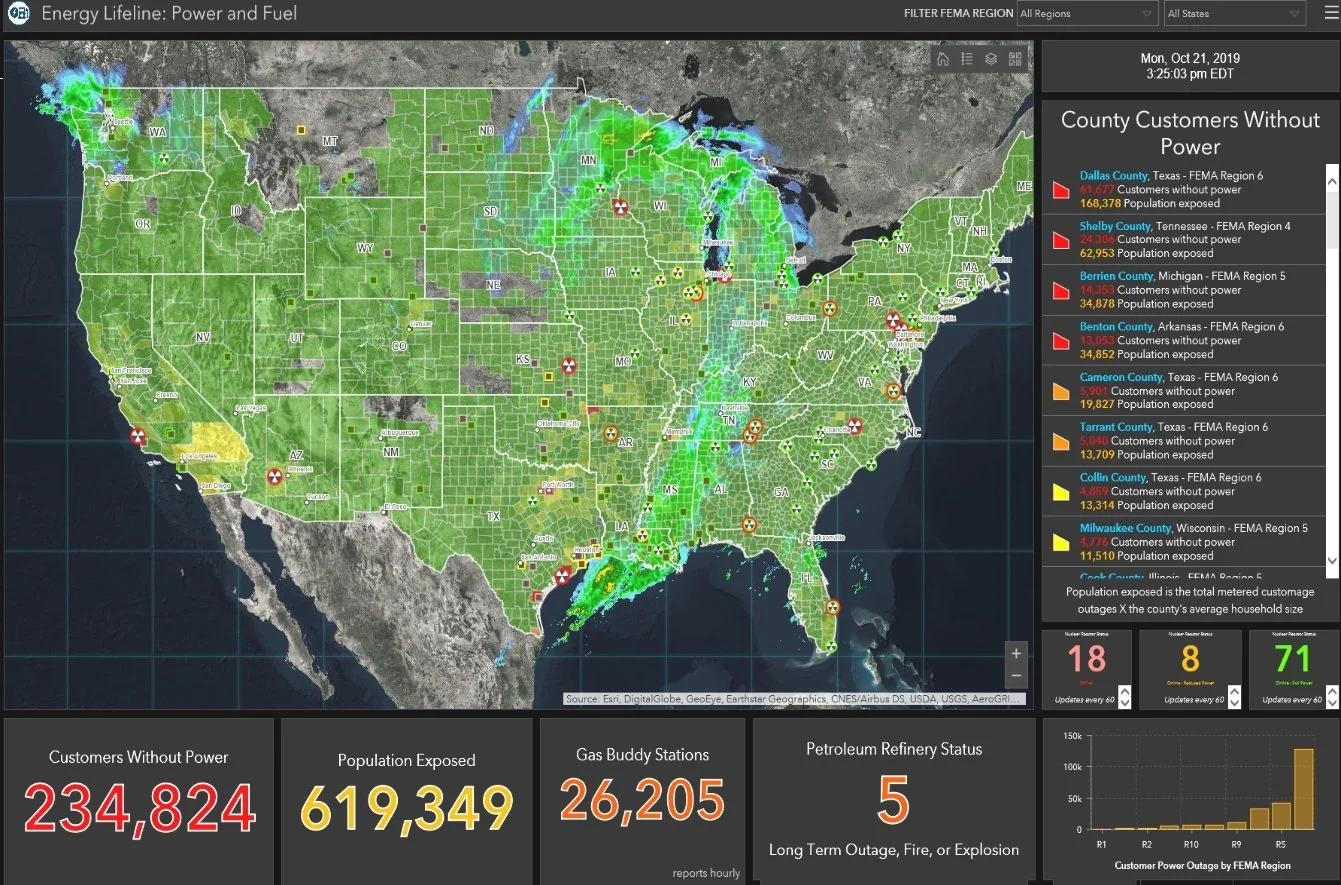Click the yellow flag beside Collin County
Screen dimensions: 1341x885
[1061, 491]
